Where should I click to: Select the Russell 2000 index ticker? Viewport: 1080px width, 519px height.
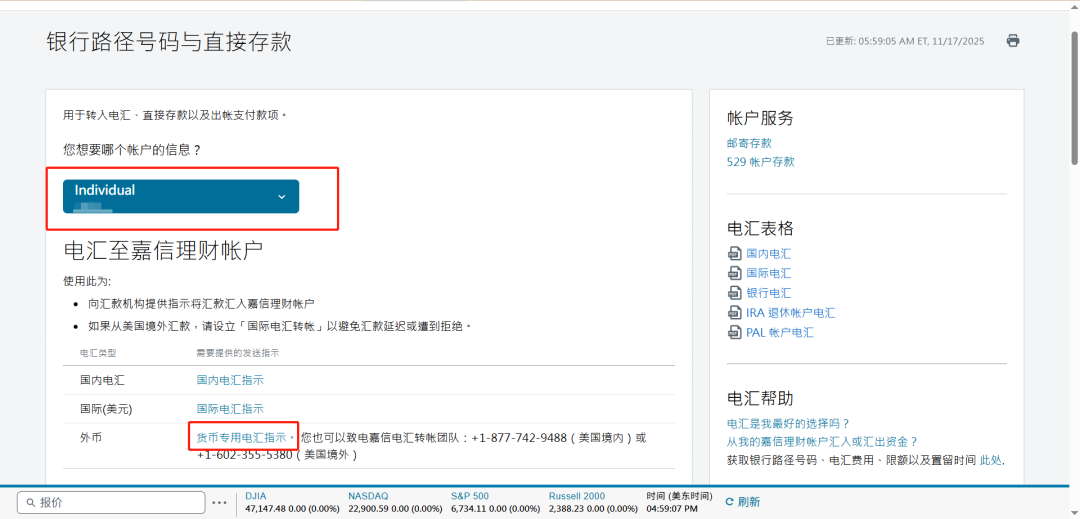click(x=577, y=496)
